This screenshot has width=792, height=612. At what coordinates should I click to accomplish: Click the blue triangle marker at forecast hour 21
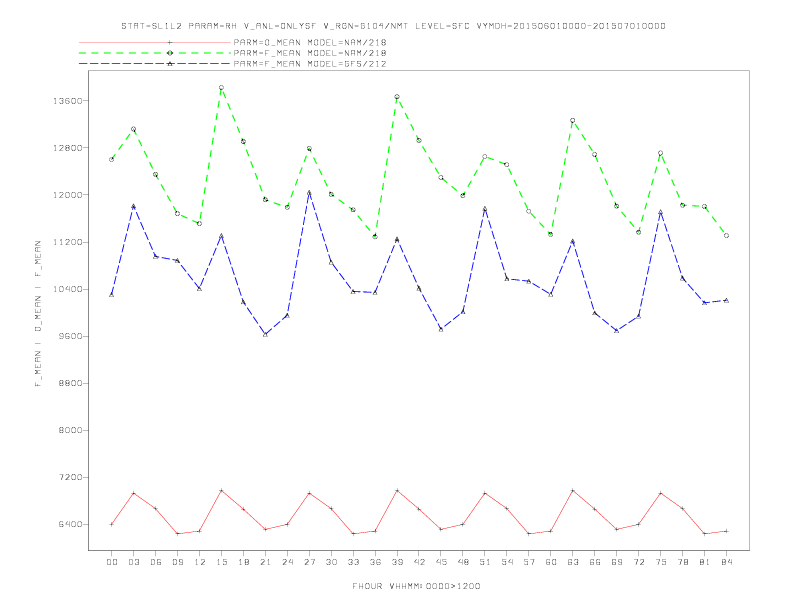click(265, 334)
